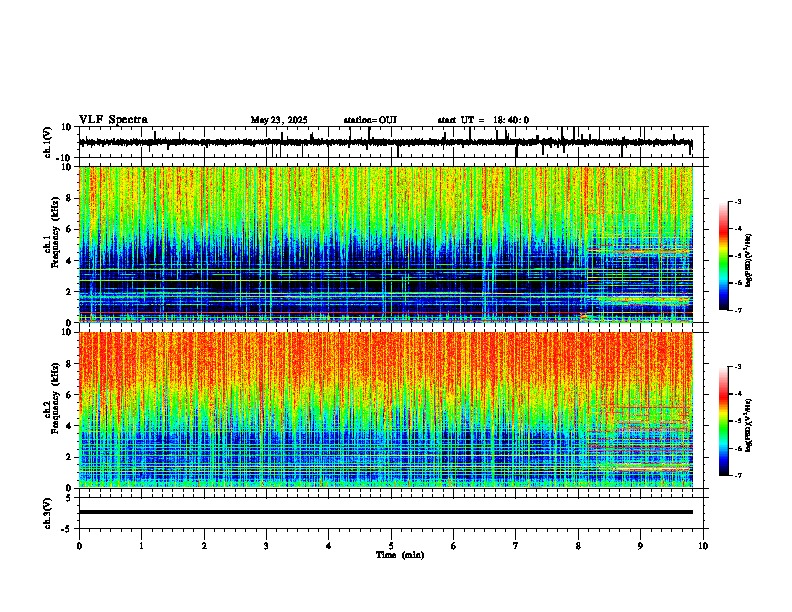The image size is (792, 612).
Task: Click time axis tick label "3"
Action: (266, 546)
